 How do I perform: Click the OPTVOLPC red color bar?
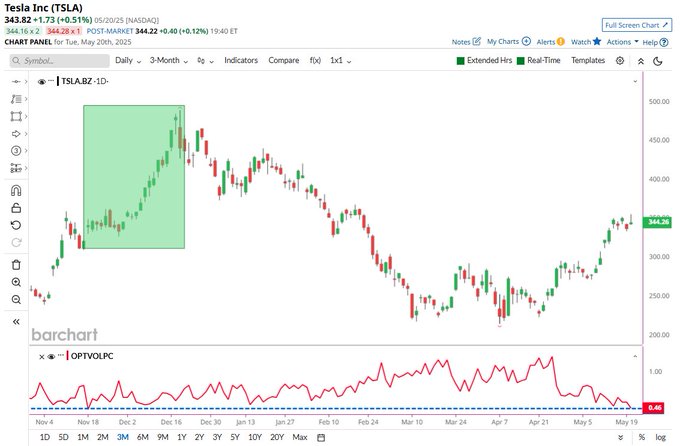[68, 356]
